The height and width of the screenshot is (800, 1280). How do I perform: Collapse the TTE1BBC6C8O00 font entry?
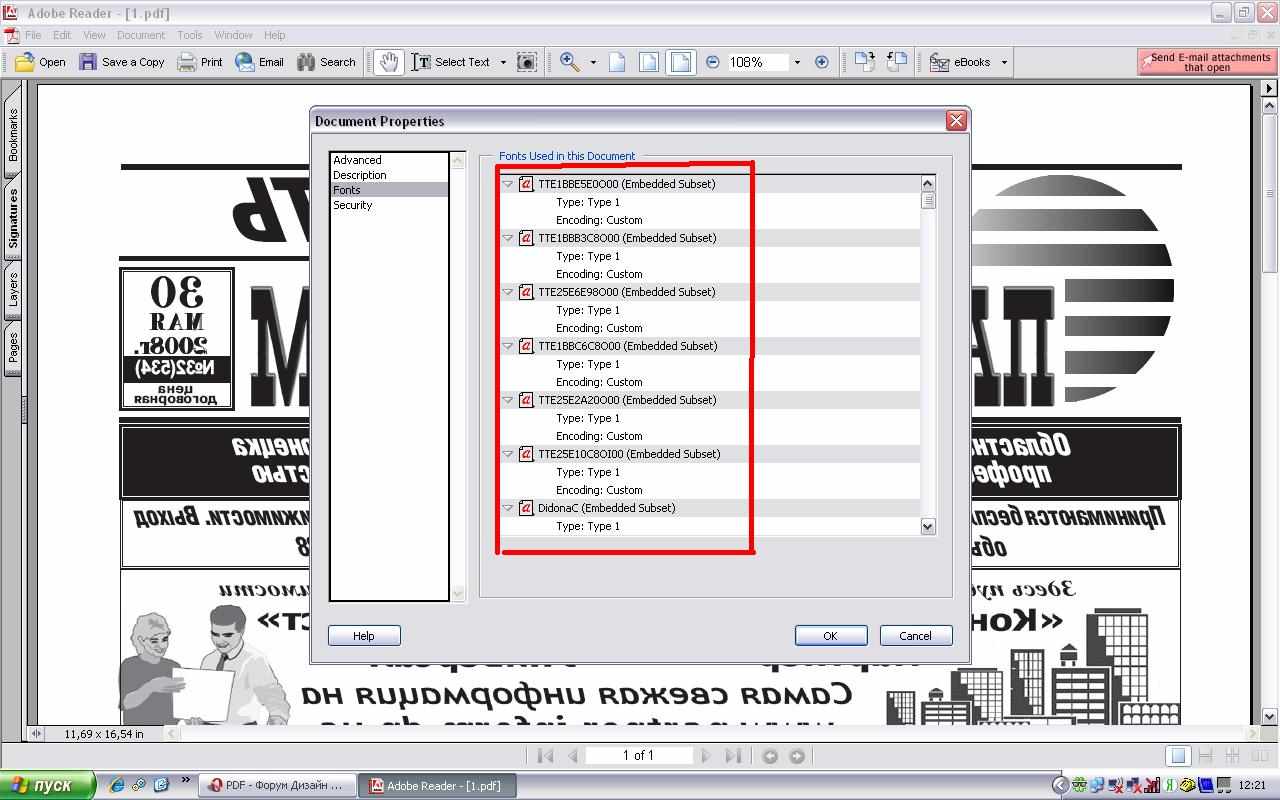coord(508,346)
